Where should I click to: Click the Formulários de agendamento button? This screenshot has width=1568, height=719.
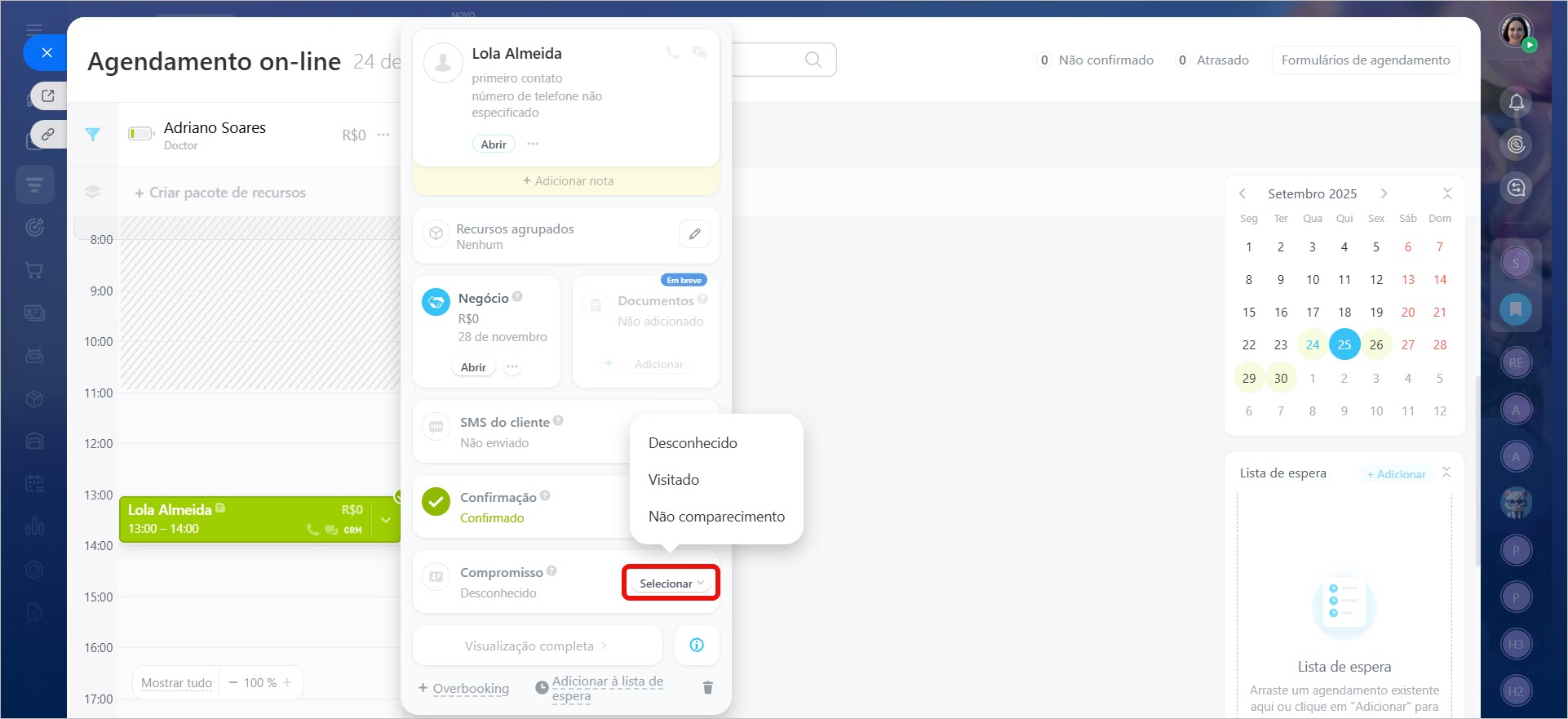[x=1365, y=60]
